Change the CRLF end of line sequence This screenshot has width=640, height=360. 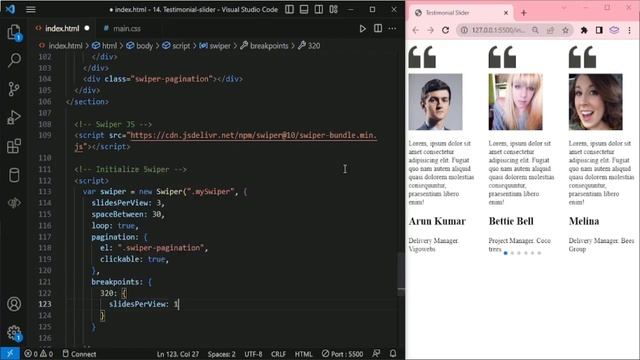[x=278, y=354]
